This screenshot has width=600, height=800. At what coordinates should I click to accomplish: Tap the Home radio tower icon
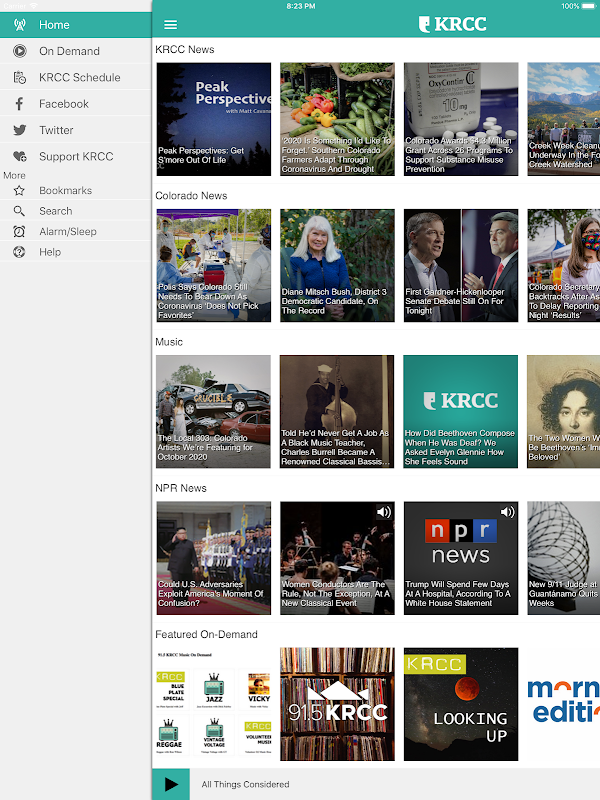[x=19, y=24]
